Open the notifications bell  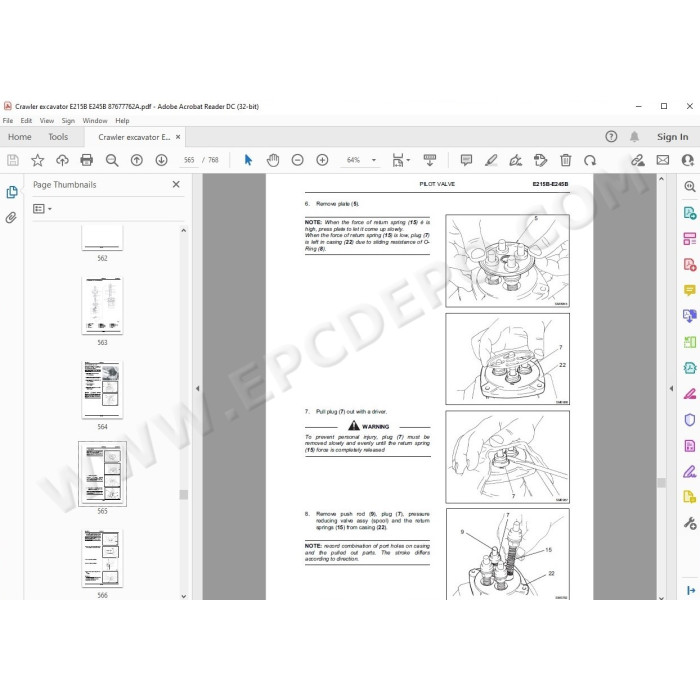pos(634,137)
